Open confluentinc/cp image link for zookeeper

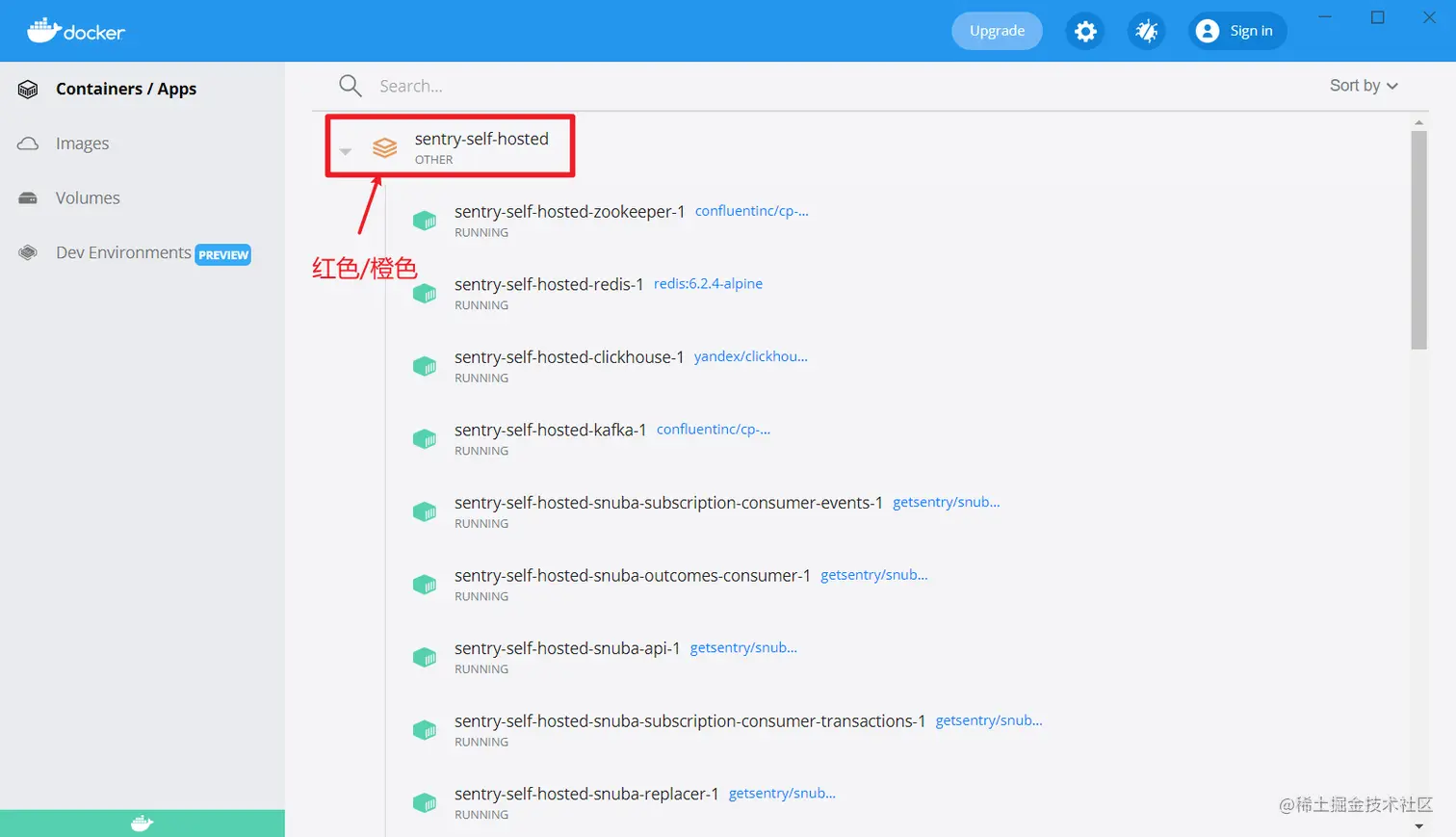[752, 211]
